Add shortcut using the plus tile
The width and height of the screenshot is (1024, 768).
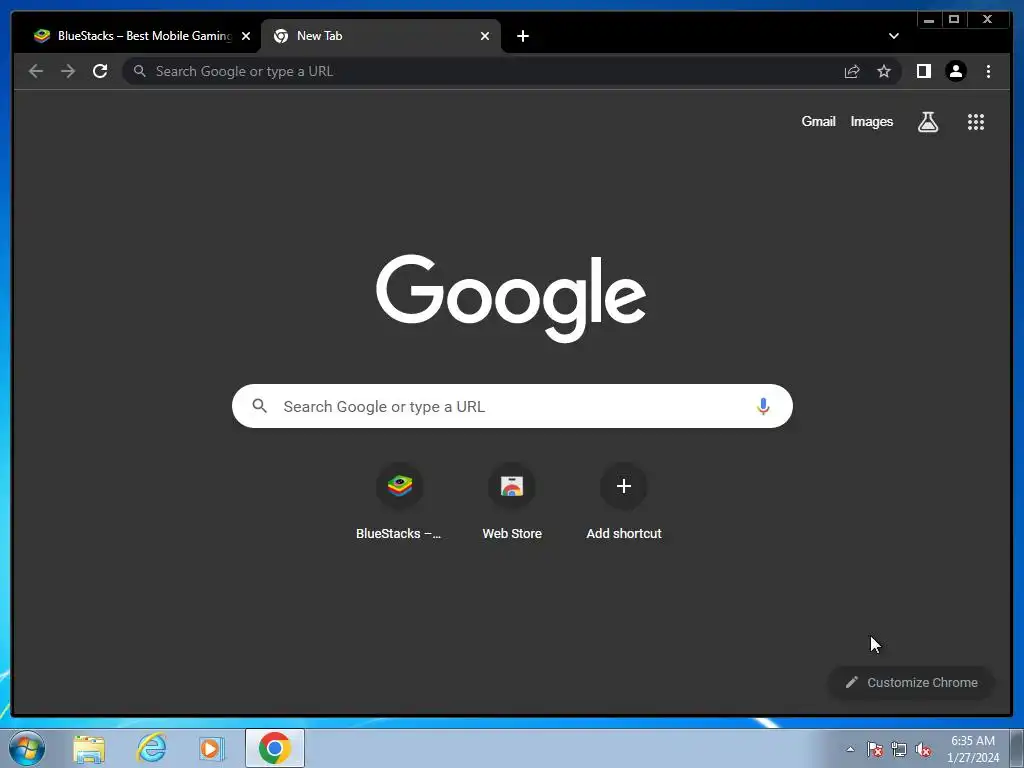[624, 503]
